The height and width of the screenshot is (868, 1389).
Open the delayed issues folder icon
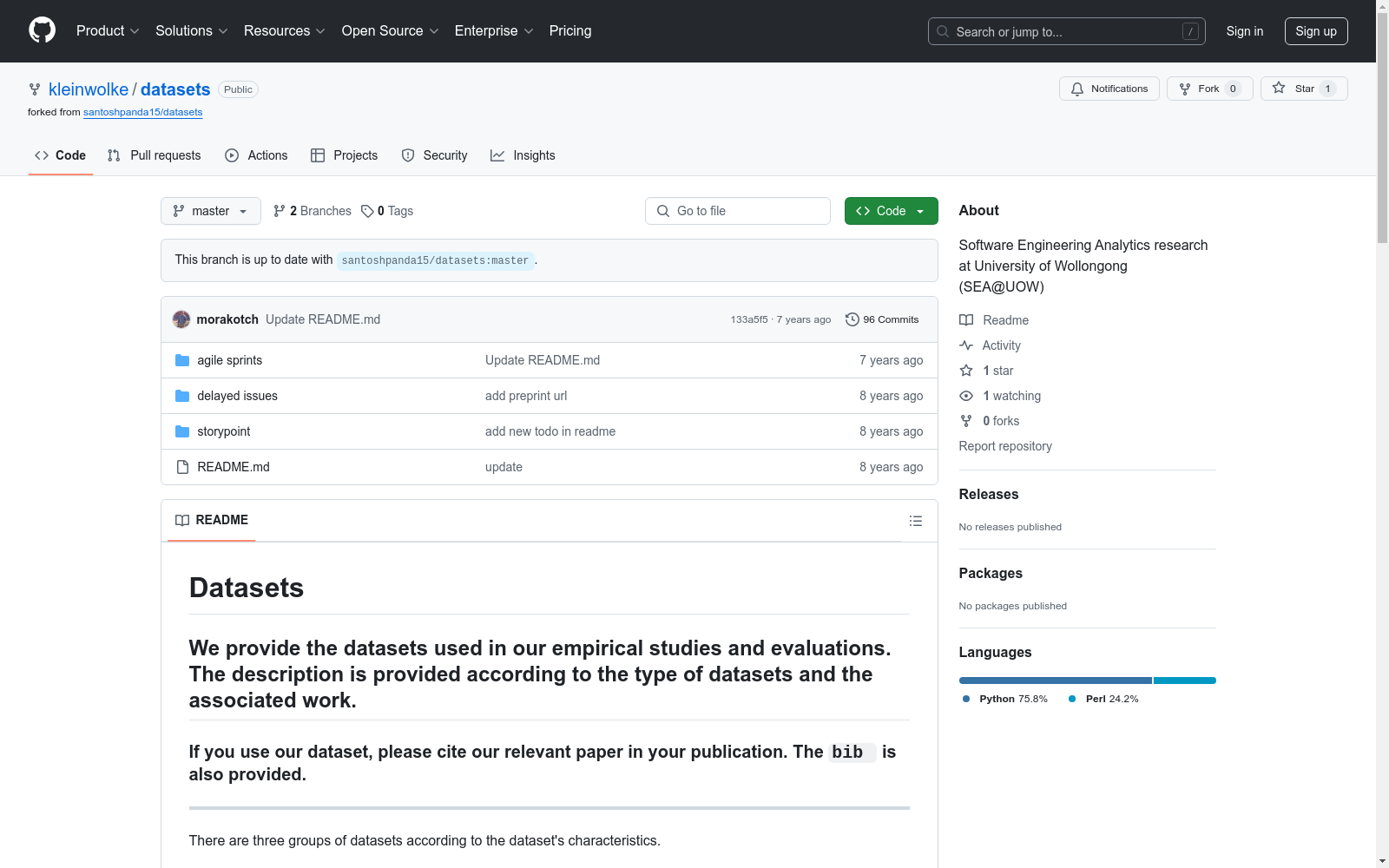coord(182,396)
